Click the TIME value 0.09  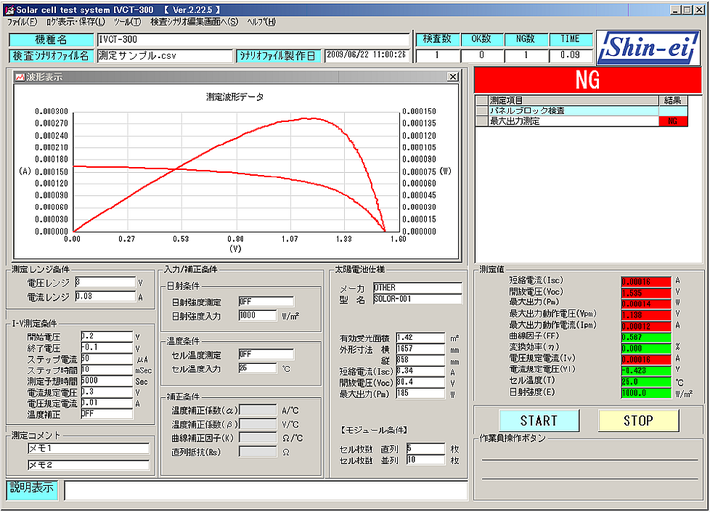point(570,55)
